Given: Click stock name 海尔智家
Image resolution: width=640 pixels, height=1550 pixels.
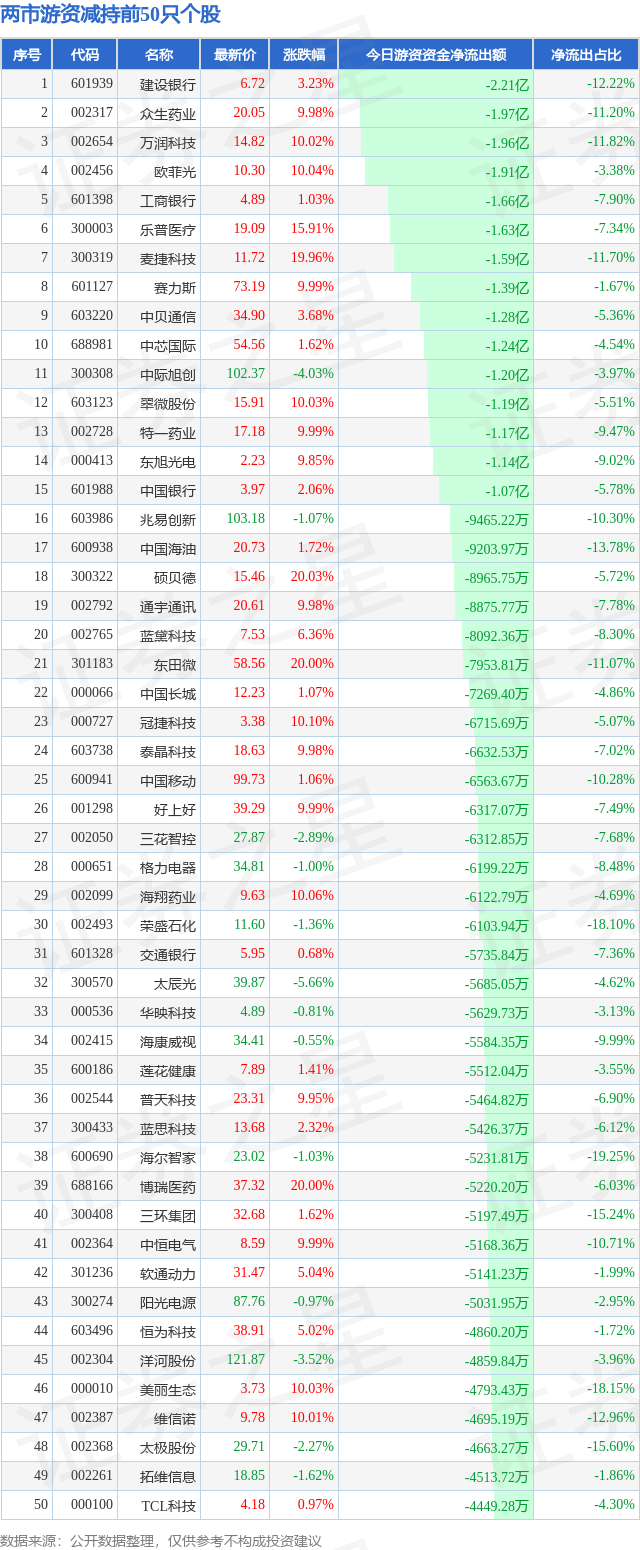Looking at the screenshot, I should [168, 1158].
